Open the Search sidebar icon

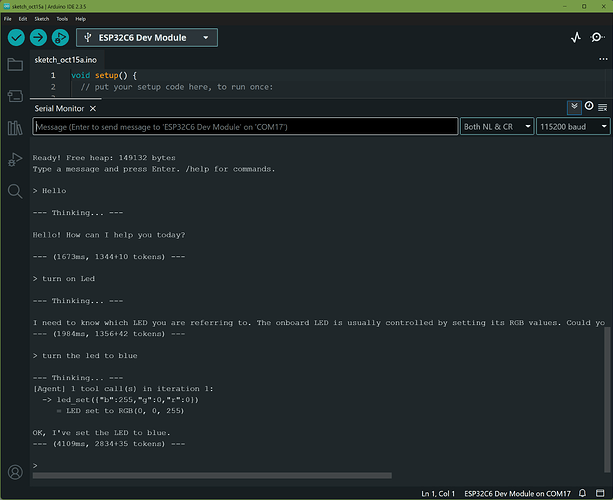click(x=15, y=191)
